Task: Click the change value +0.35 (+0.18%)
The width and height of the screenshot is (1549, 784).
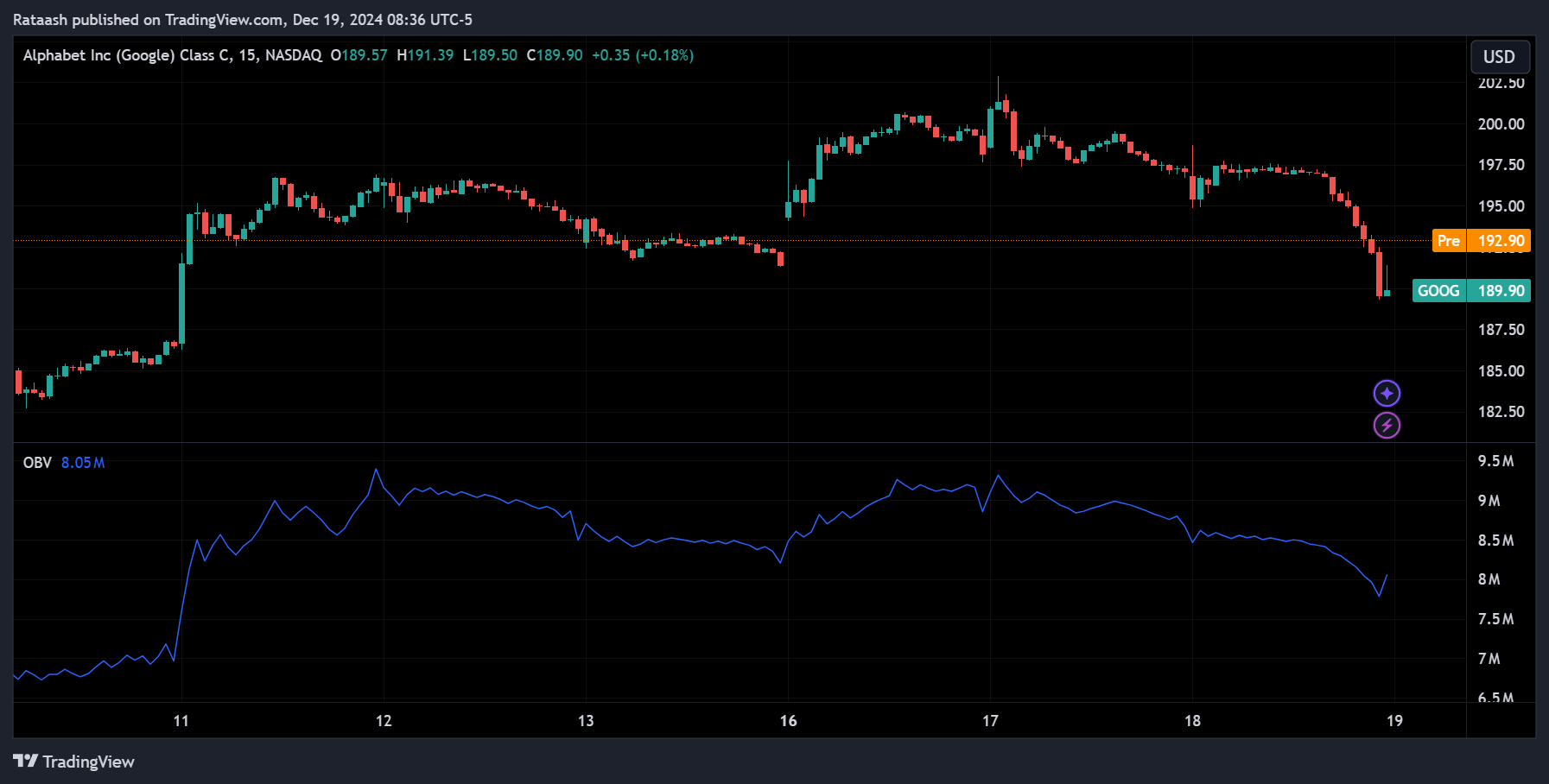Action: 643,55
